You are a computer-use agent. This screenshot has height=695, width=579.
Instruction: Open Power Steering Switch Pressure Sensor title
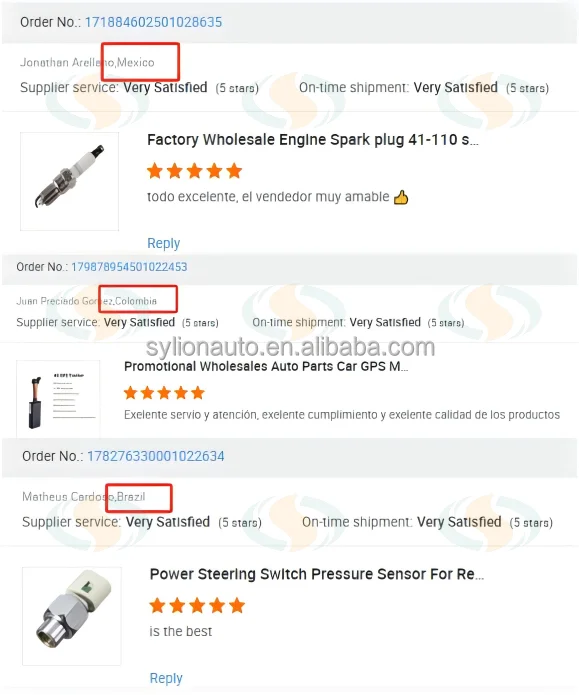click(317, 574)
